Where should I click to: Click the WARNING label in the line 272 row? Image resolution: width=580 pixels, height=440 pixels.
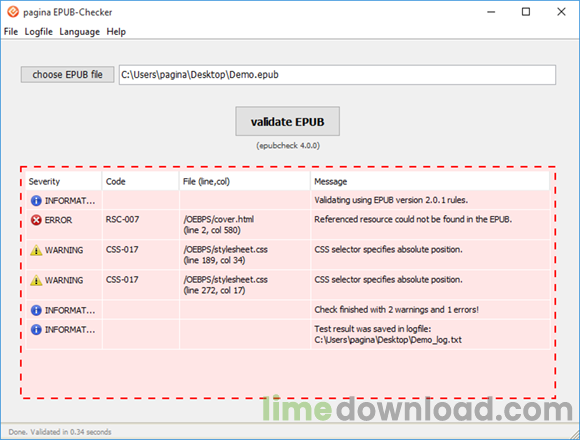(x=64, y=280)
